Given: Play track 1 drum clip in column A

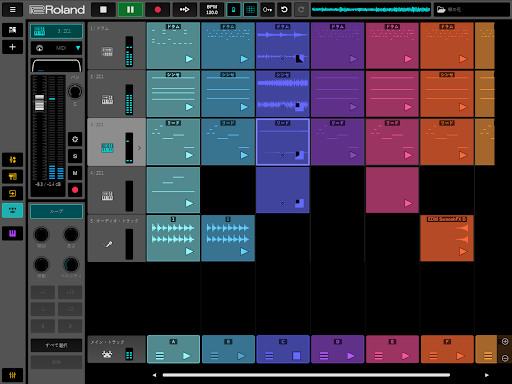Looking at the screenshot, I should pos(189,59).
